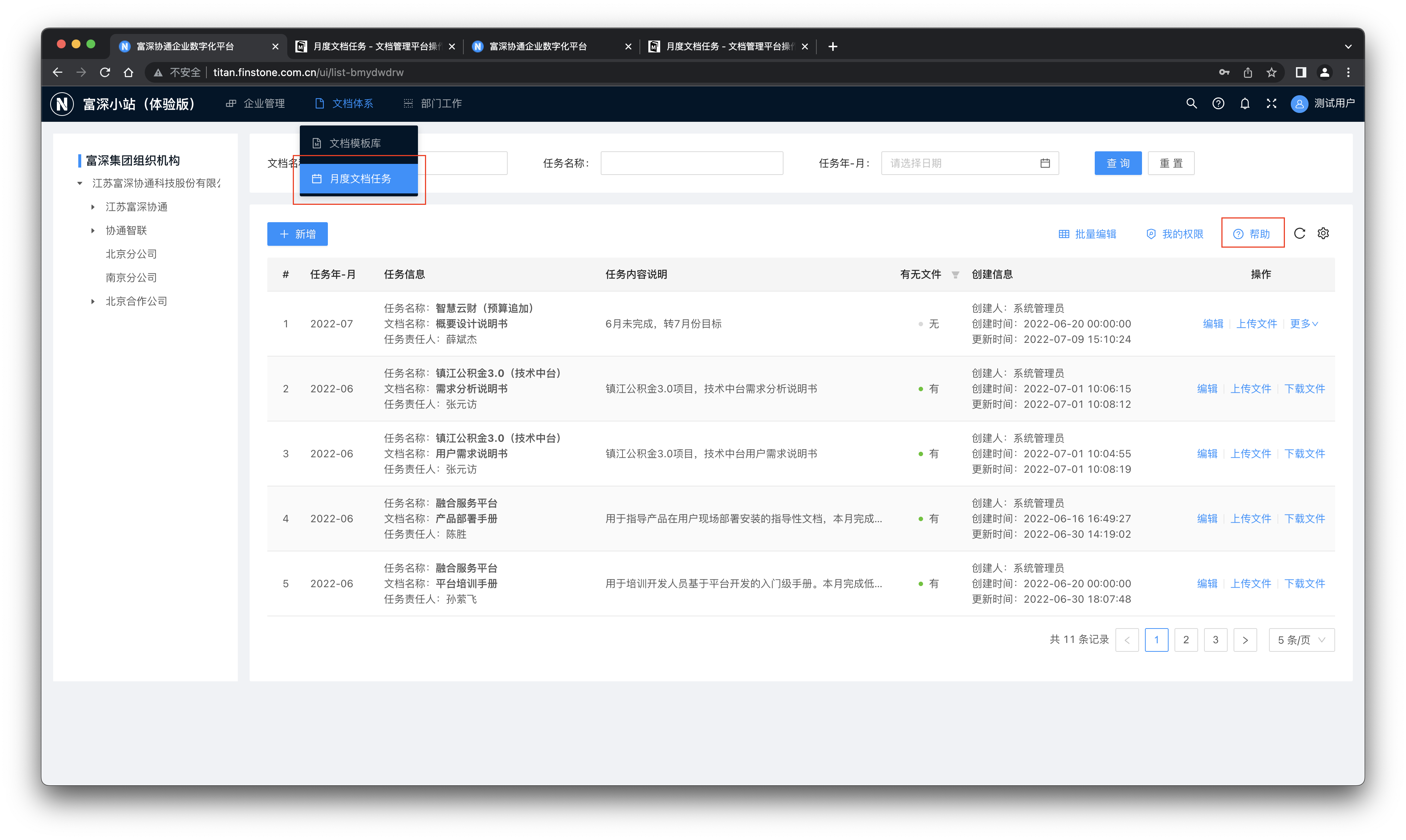Collapse the 江苏富深协通科技股份有限 tree node

80,183
